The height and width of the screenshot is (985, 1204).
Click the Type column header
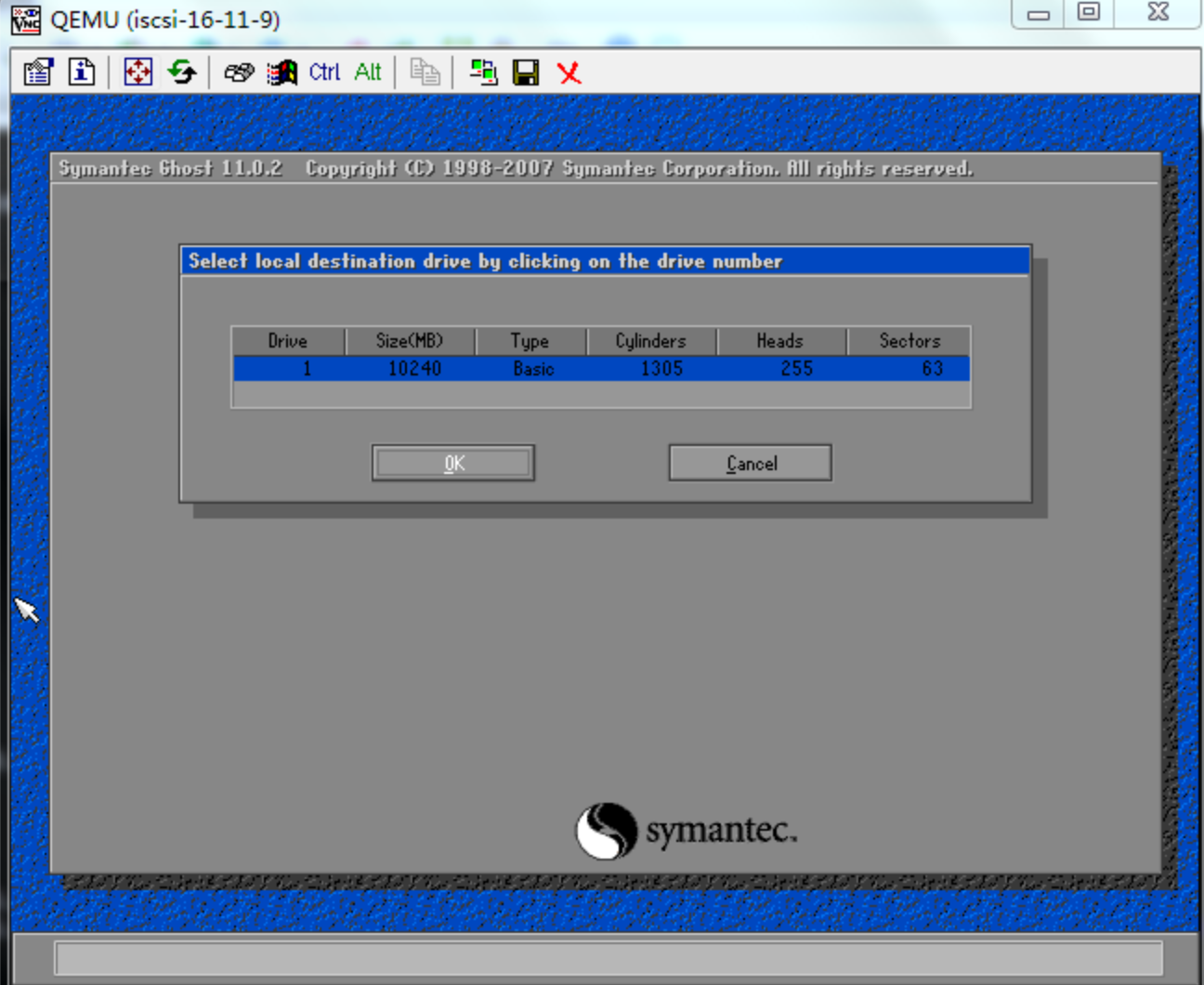(530, 341)
